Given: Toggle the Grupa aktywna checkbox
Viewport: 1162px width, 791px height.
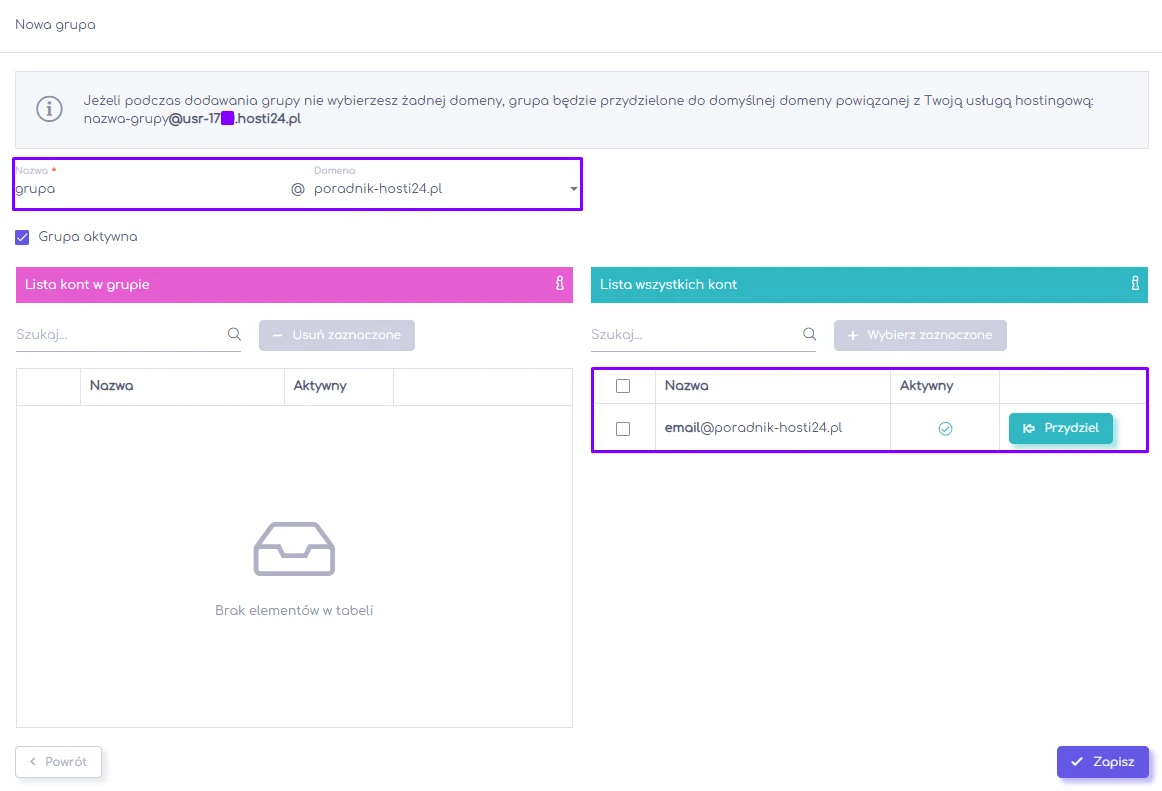Looking at the screenshot, I should (x=22, y=237).
